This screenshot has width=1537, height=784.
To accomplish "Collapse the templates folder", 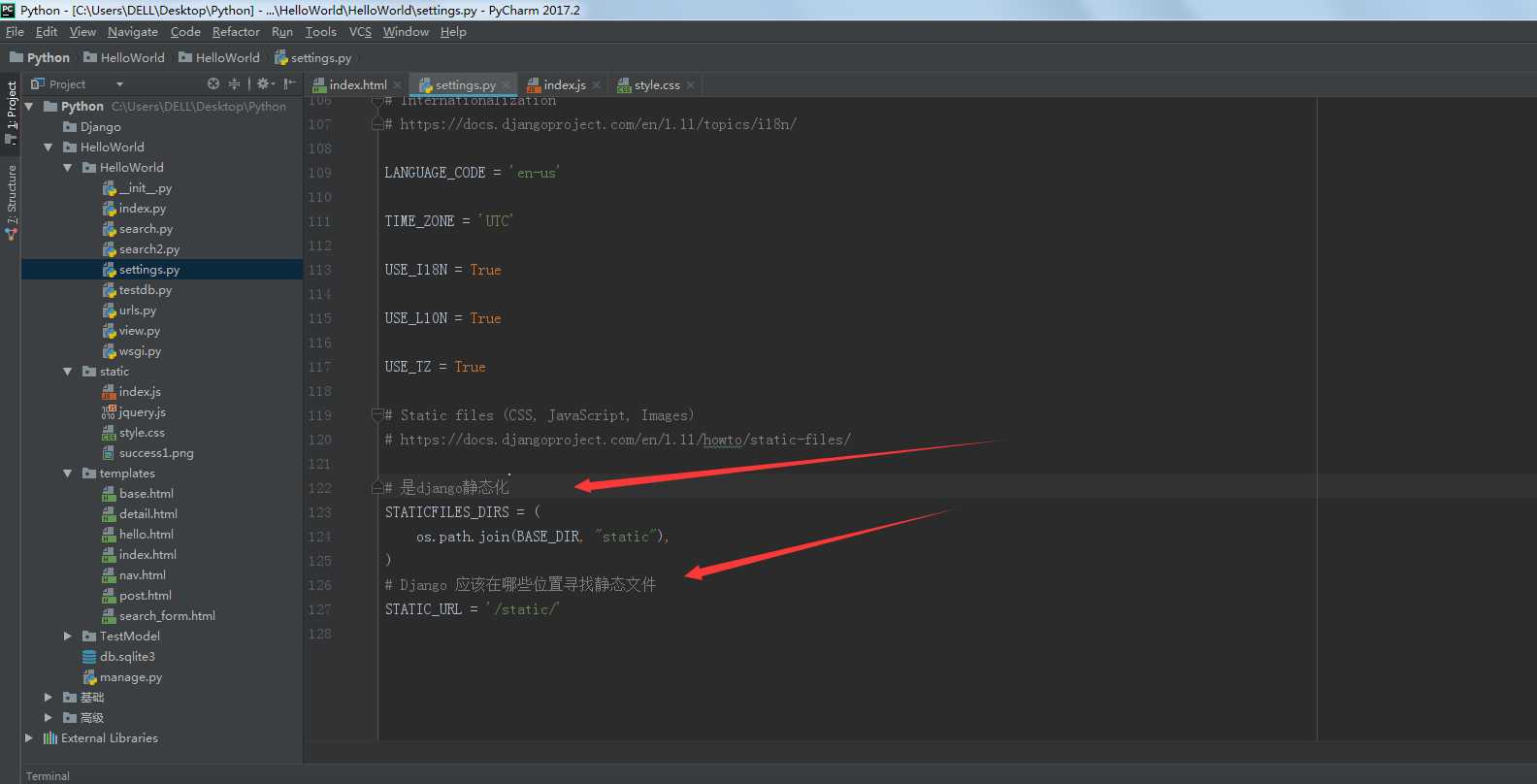I will point(68,474).
